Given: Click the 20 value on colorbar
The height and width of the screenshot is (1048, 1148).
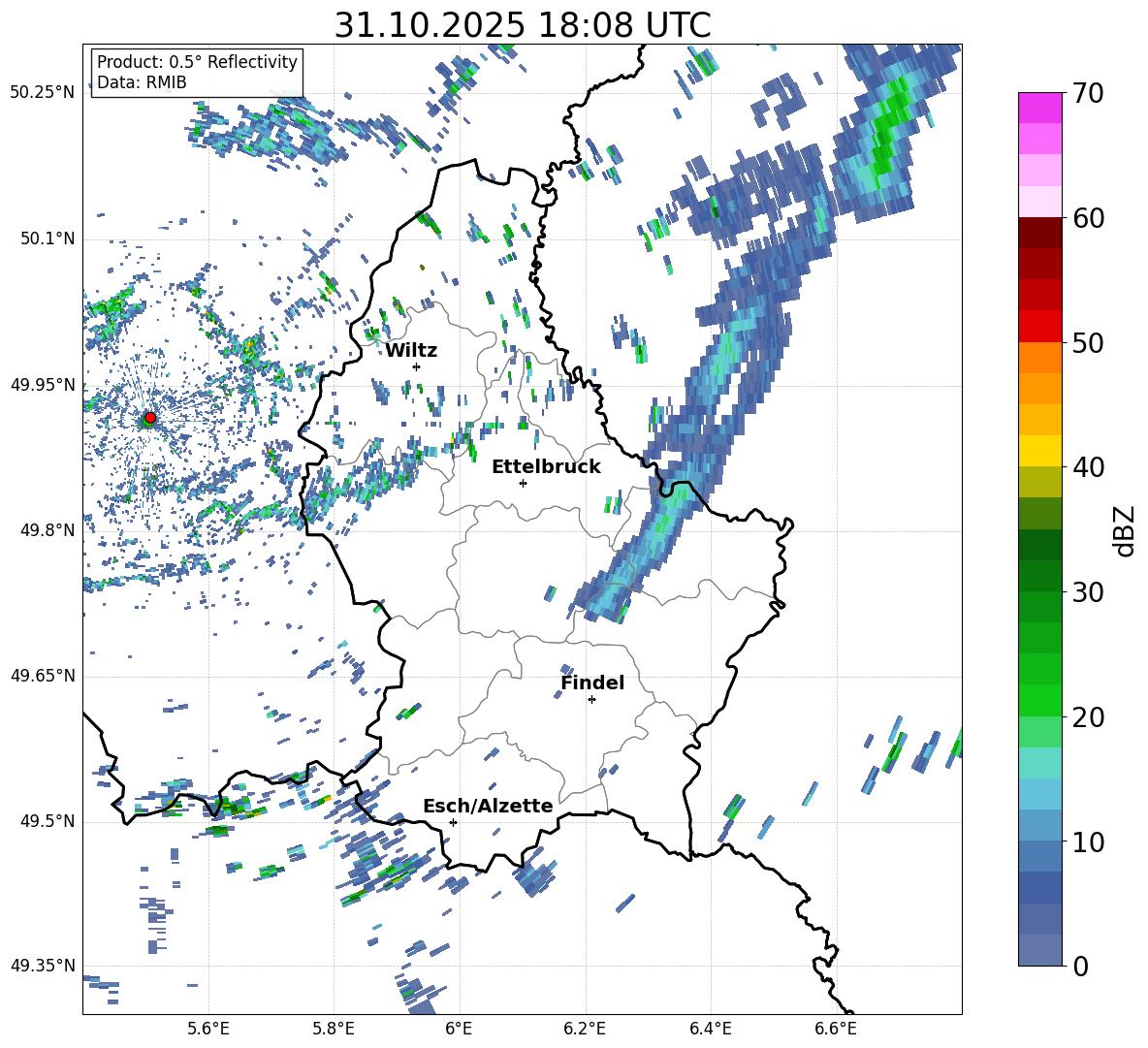Looking at the screenshot, I should point(1089,717).
